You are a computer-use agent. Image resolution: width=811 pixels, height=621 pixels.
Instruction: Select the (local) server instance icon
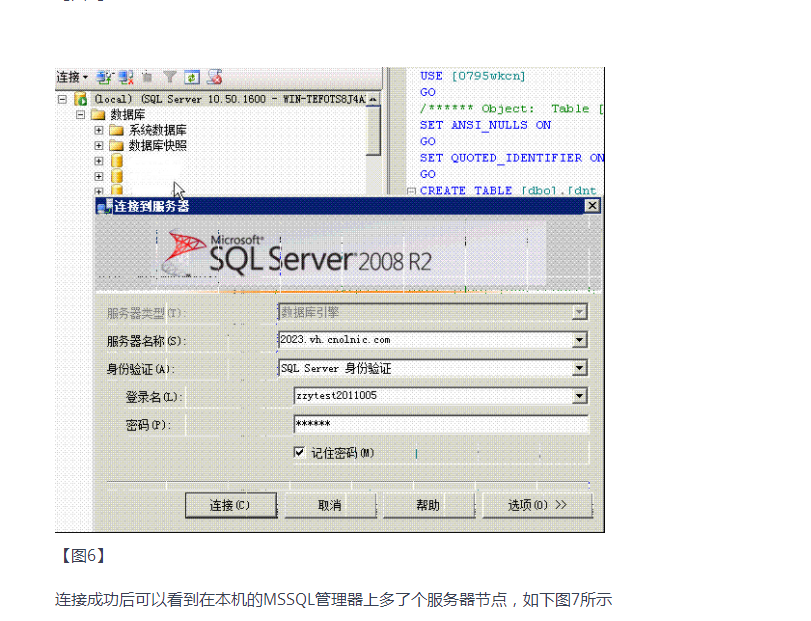coord(81,99)
